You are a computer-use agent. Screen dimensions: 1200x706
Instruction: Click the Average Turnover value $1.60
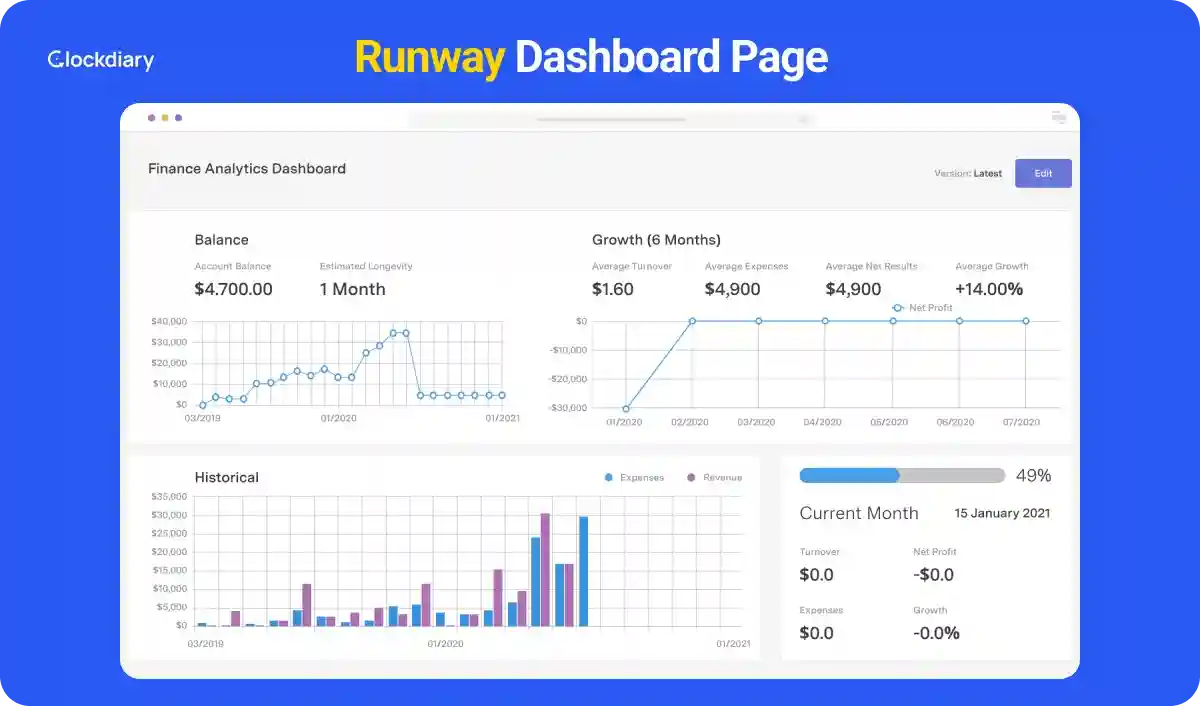coord(613,289)
